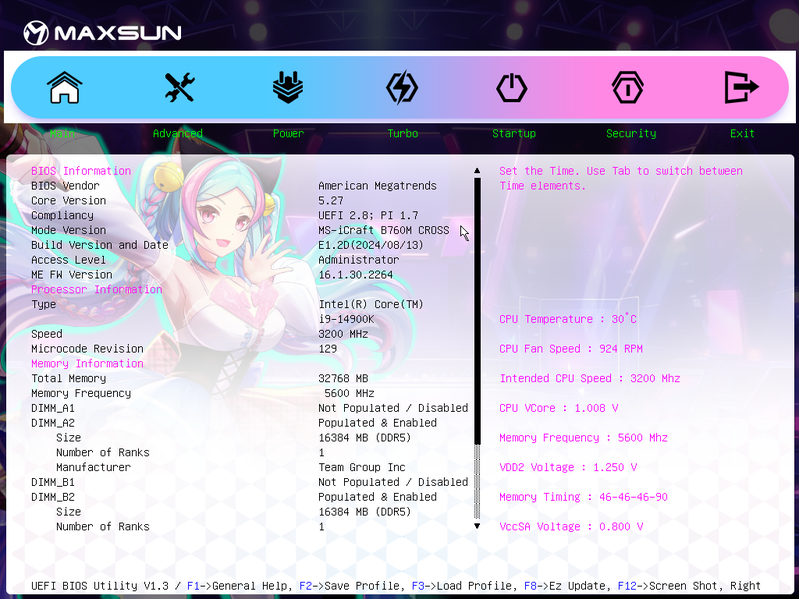
Task: Click the UEFI BIOS Utility V1.3 text
Action: tap(100, 586)
